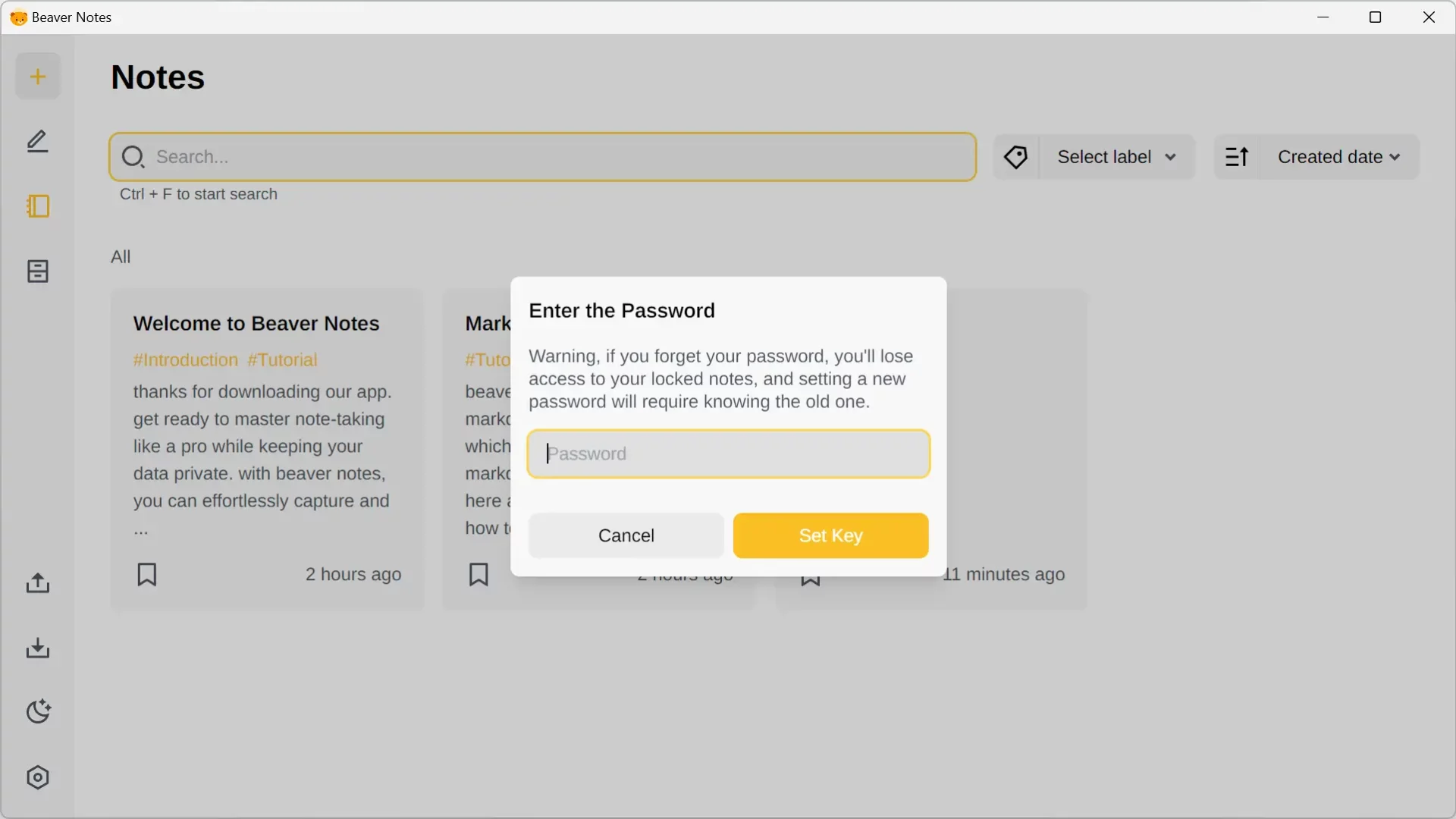This screenshot has width=1456, height=819.
Task: Open the security/shield settings icon
Action: 37,777
